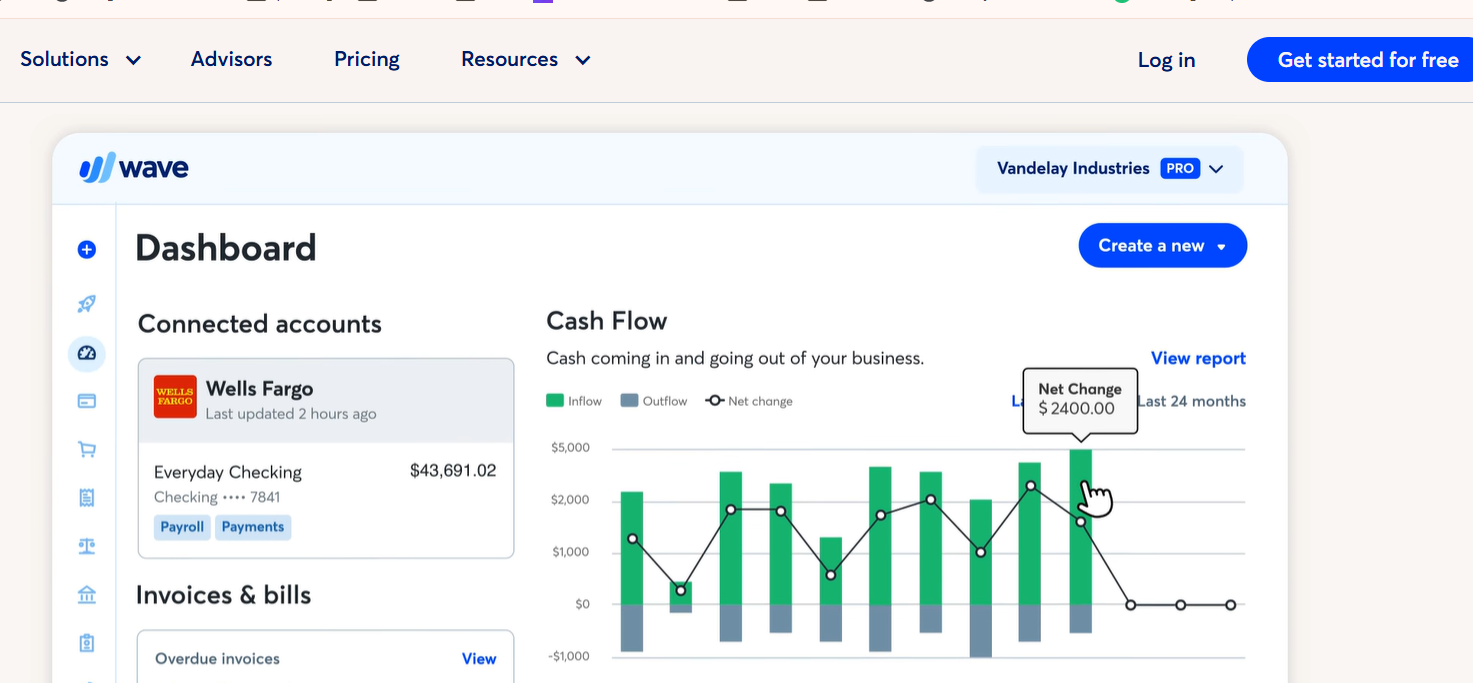Click the Connected accounts heading
Screen dimensions: 1473x683
coord(260,324)
